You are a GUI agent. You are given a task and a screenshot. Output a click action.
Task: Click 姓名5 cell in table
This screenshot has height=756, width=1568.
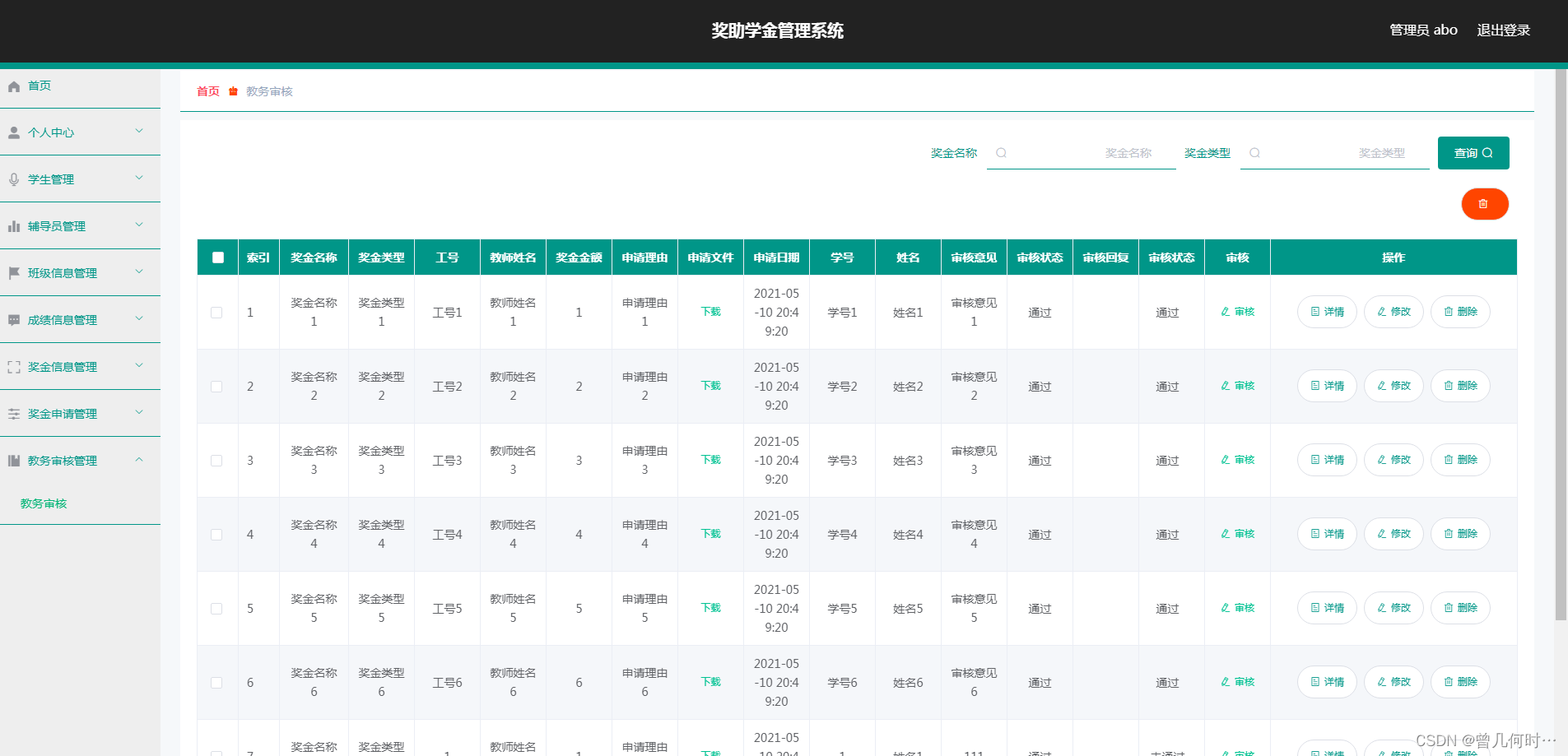pyautogui.click(x=908, y=609)
